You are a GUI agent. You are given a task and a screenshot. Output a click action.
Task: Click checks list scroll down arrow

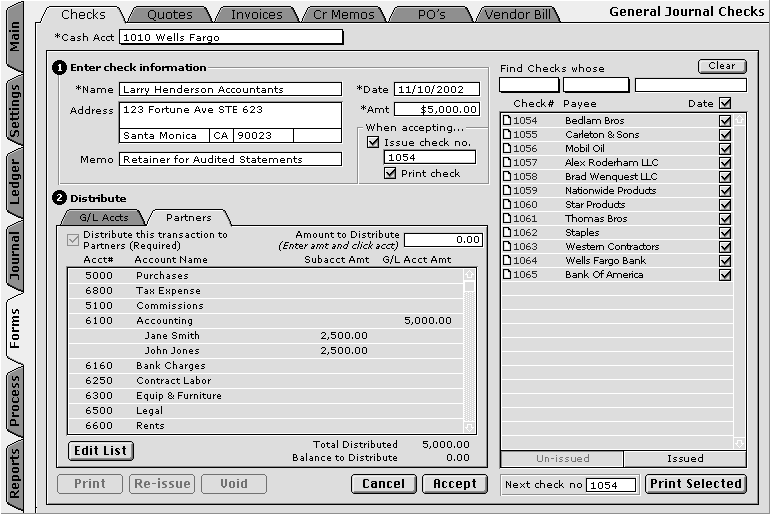point(740,443)
